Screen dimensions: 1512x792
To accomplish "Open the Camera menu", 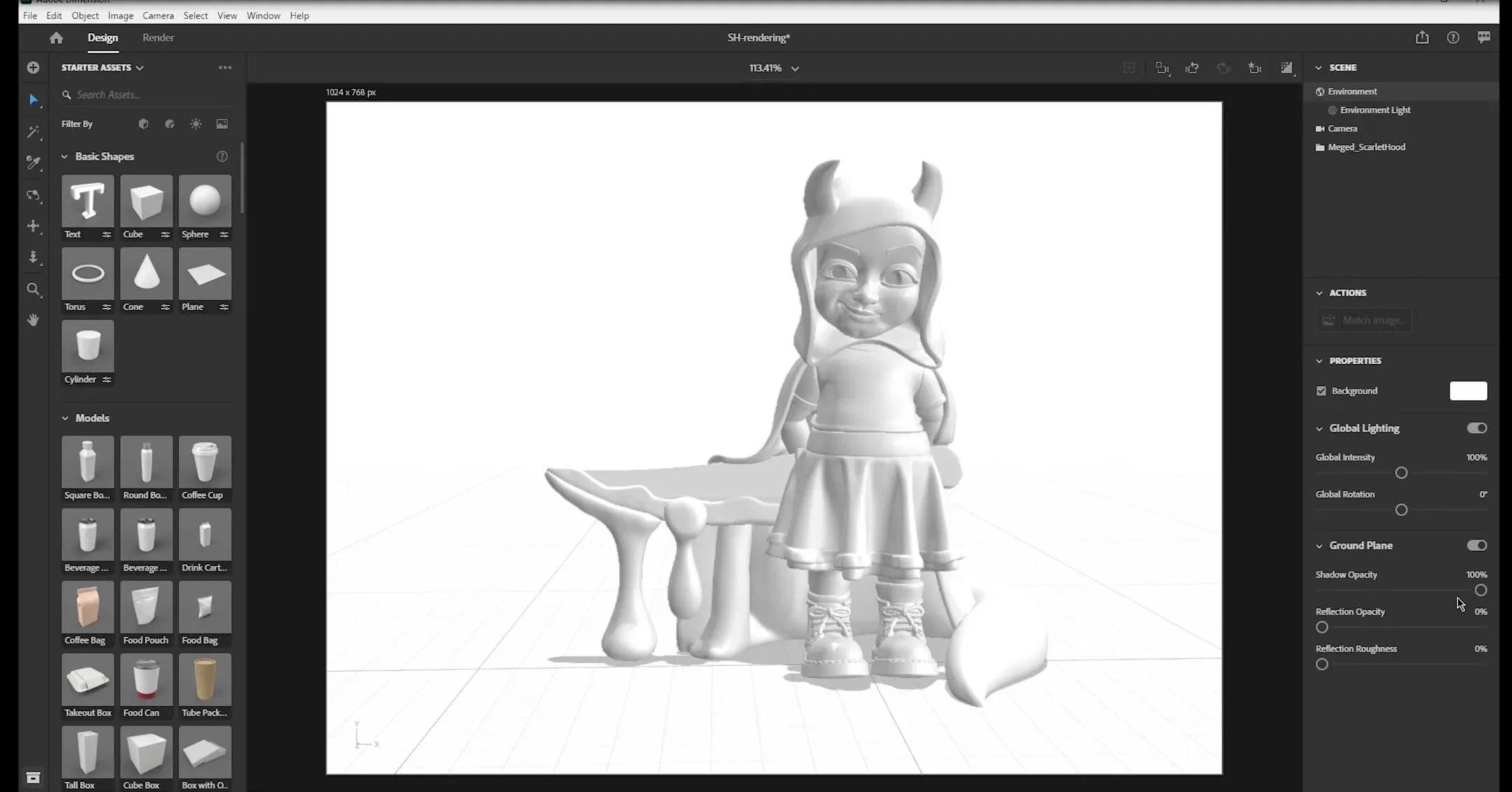I will click(157, 15).
